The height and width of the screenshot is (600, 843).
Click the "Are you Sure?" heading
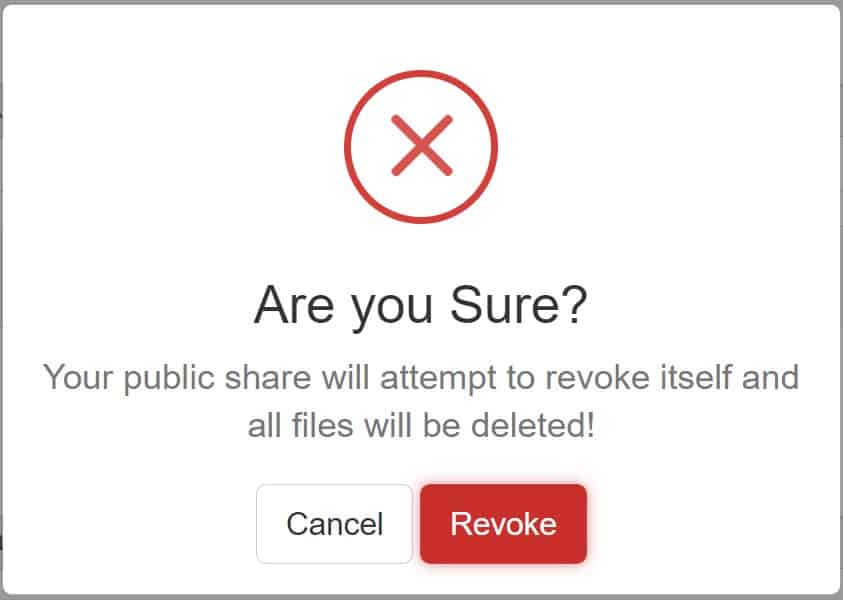click(421, 305)
